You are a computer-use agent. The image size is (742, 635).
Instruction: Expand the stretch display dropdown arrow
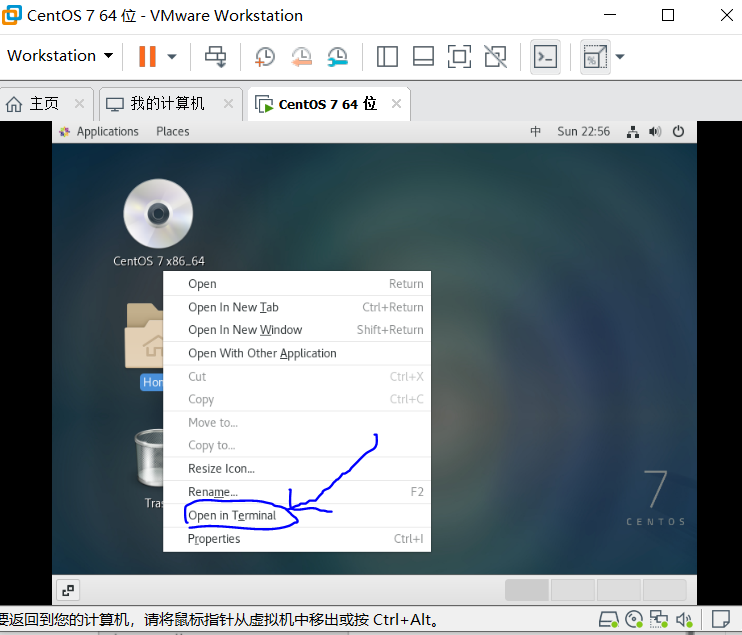point(620,57)
